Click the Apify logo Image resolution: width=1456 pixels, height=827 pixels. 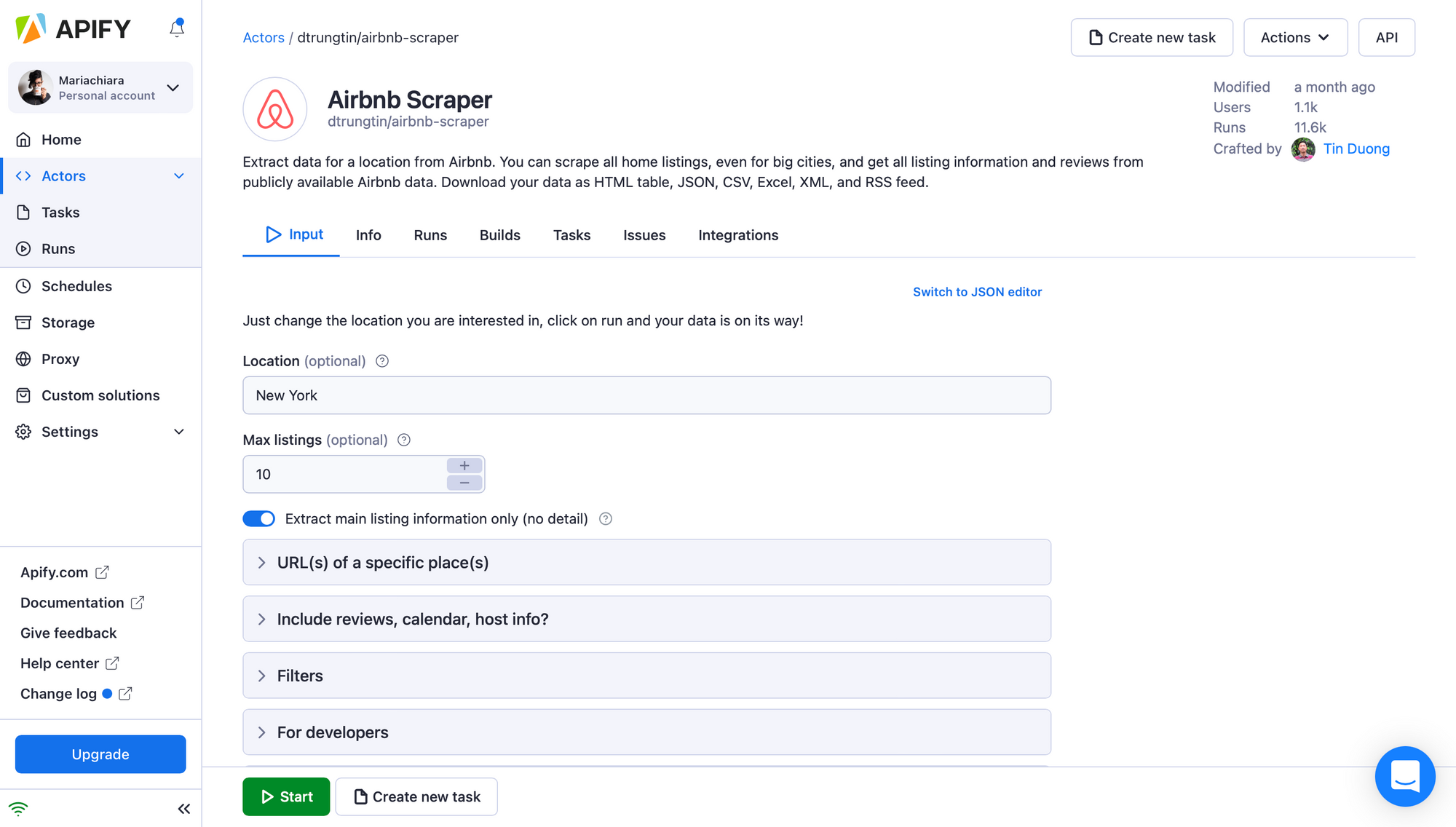[73, 28]
